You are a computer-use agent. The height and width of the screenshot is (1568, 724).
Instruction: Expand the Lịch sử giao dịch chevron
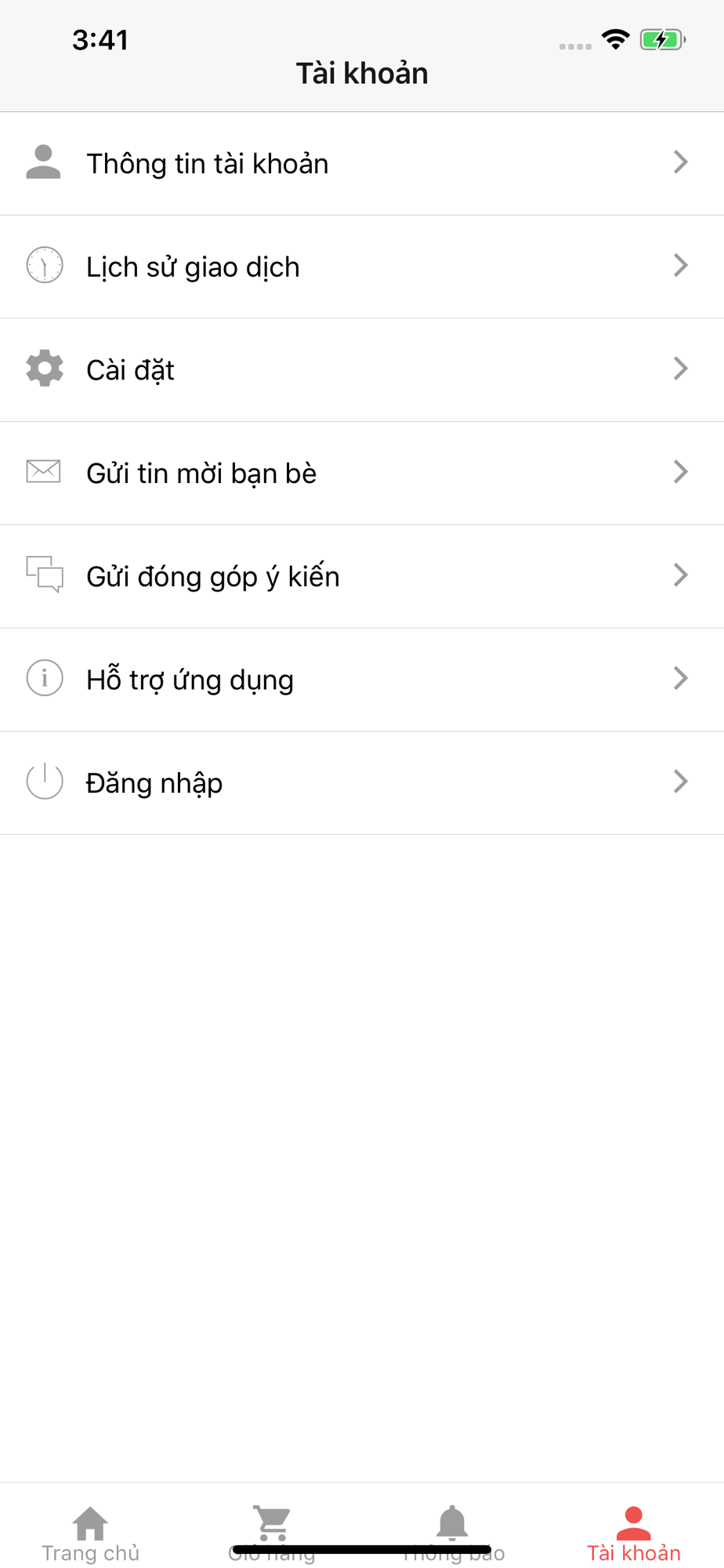(680, 266)
